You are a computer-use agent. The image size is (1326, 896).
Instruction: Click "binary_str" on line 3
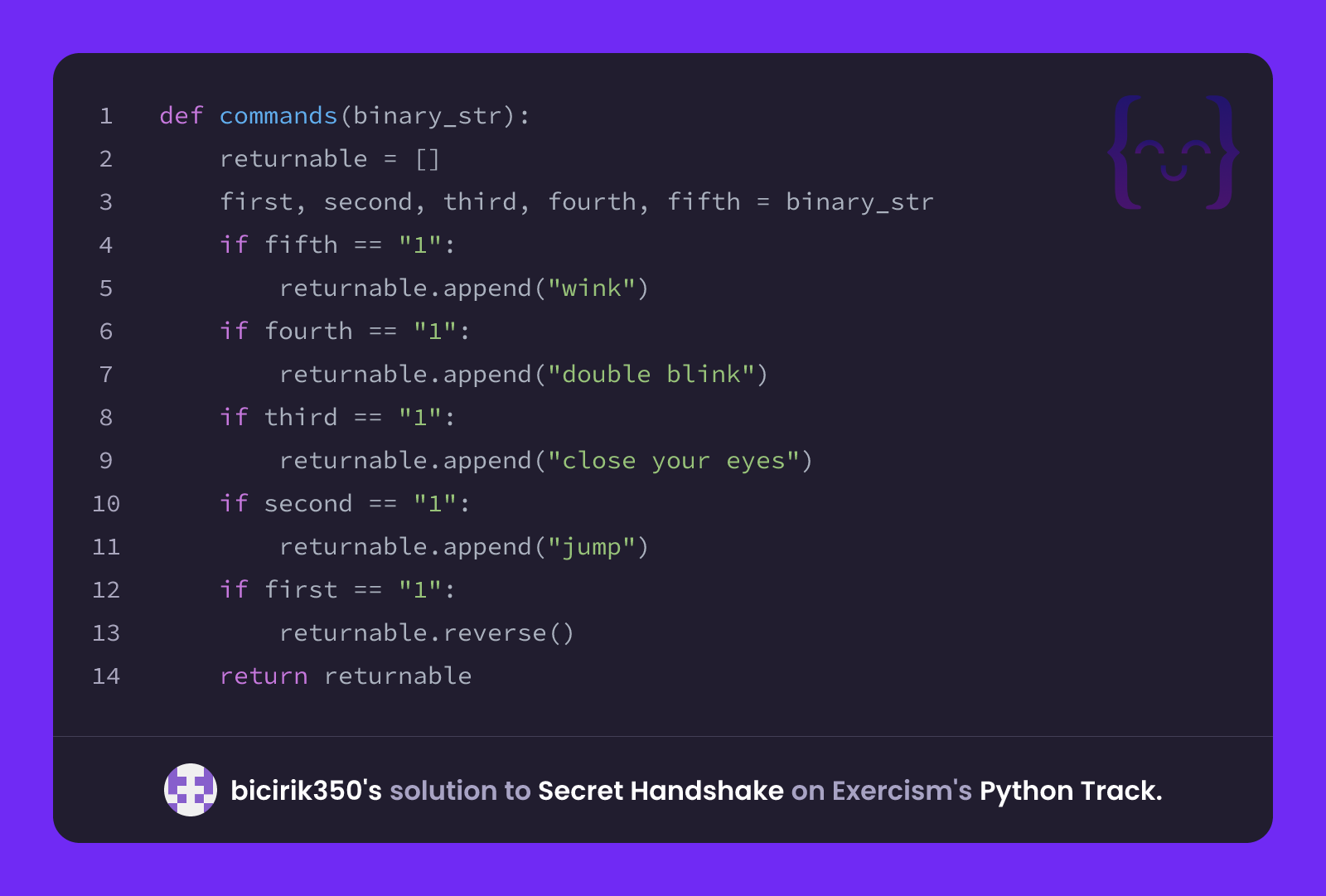859,202
